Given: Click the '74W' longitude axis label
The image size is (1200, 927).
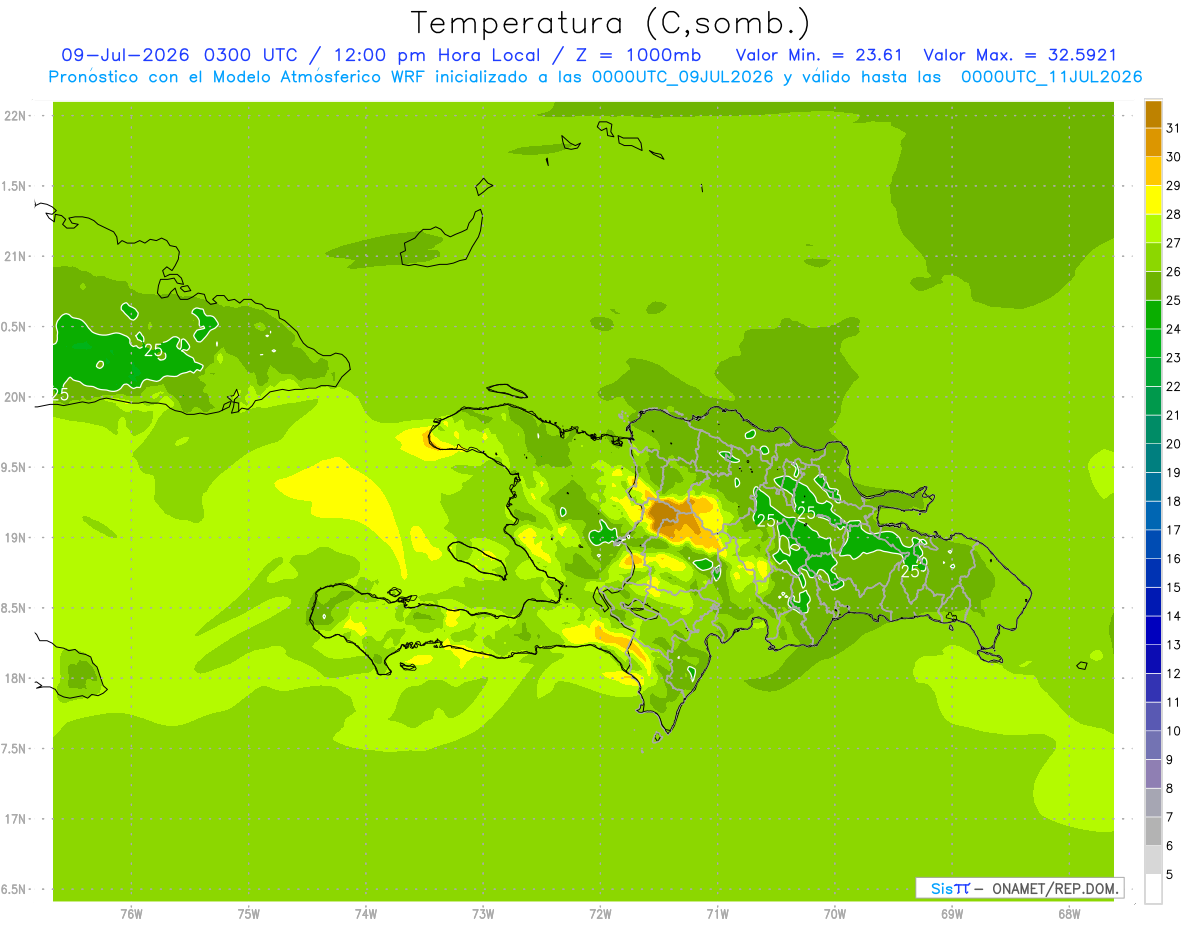Looking at the screenshot, I should click(x=366, y=914).
